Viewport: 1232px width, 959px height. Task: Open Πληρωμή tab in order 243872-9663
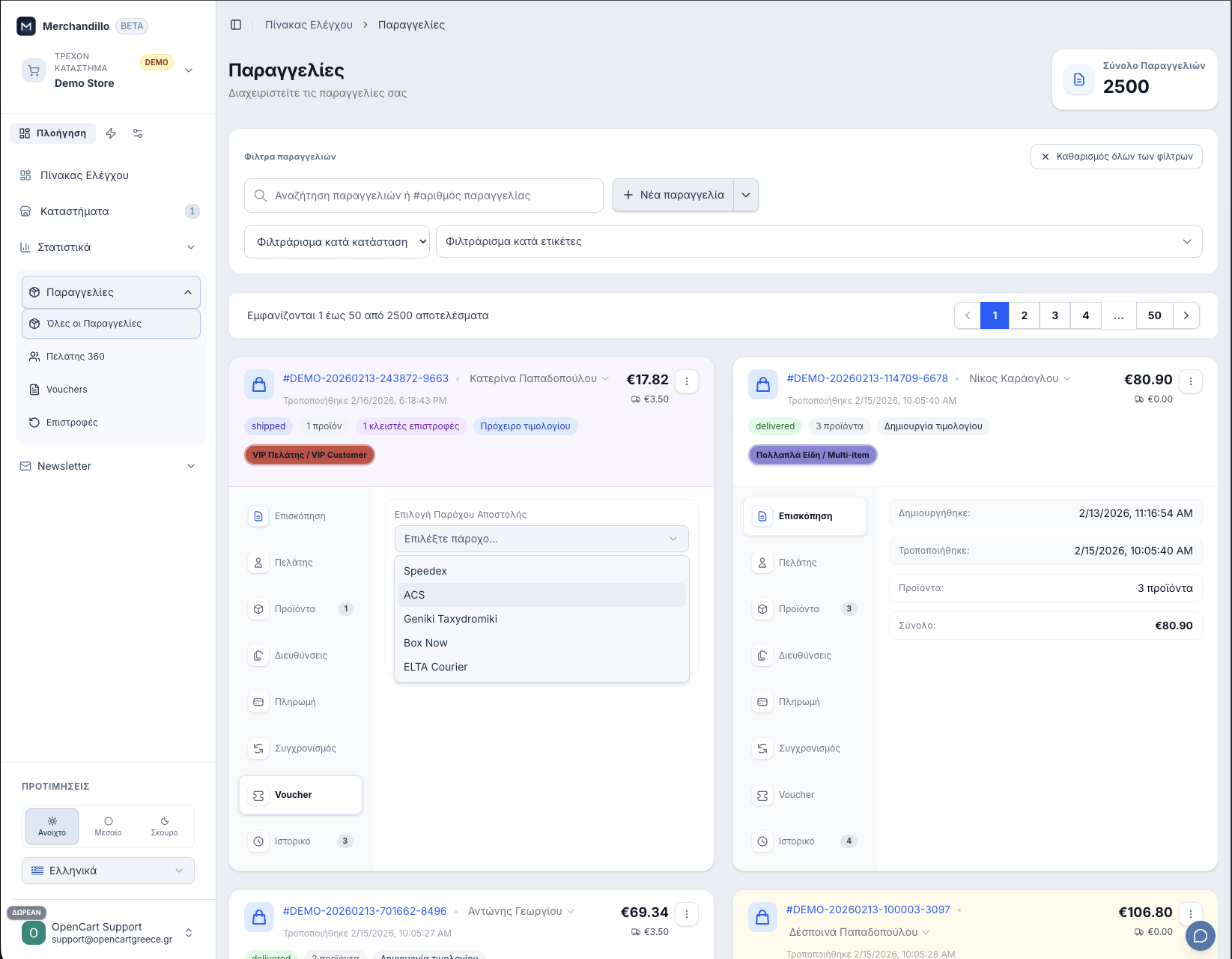click(300, 702)
